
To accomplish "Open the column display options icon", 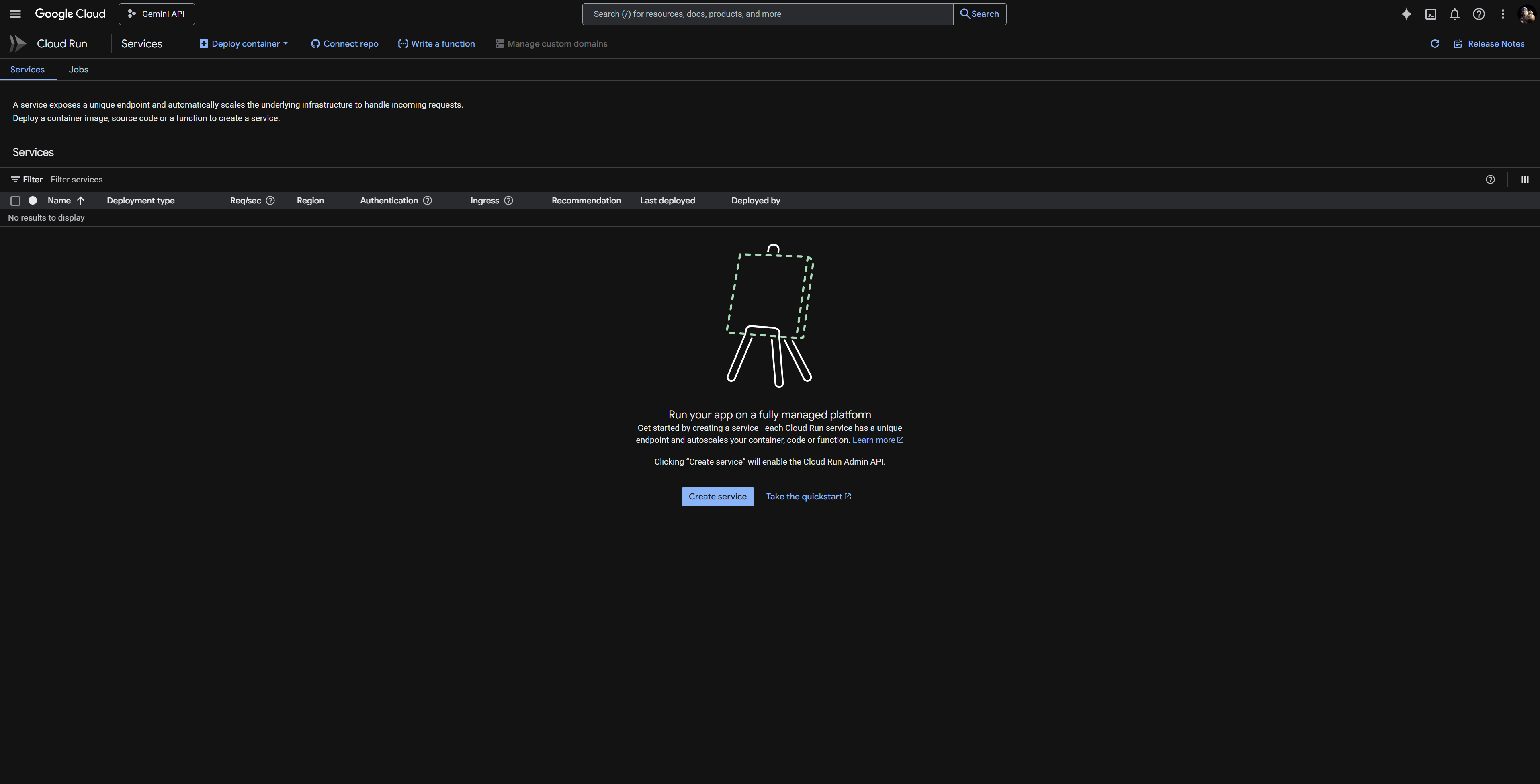I will coord(1525,179).
